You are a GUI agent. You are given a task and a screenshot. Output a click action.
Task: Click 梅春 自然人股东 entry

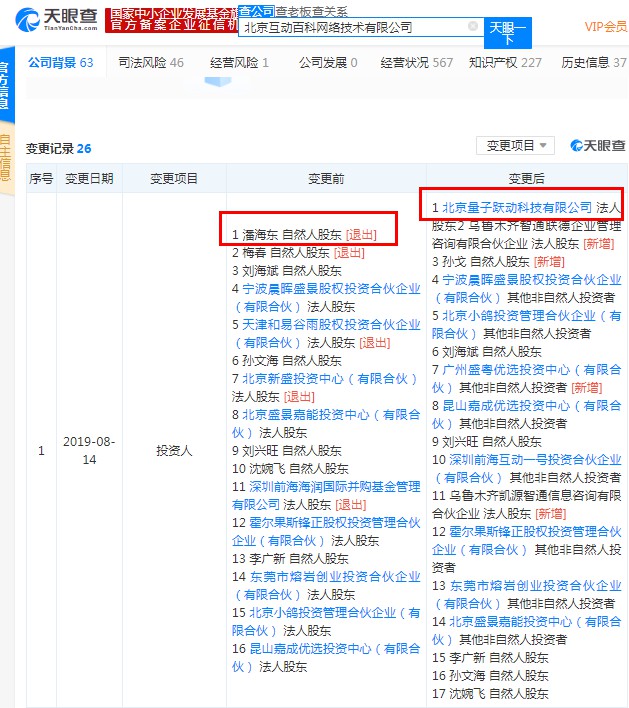click(298, 252)
